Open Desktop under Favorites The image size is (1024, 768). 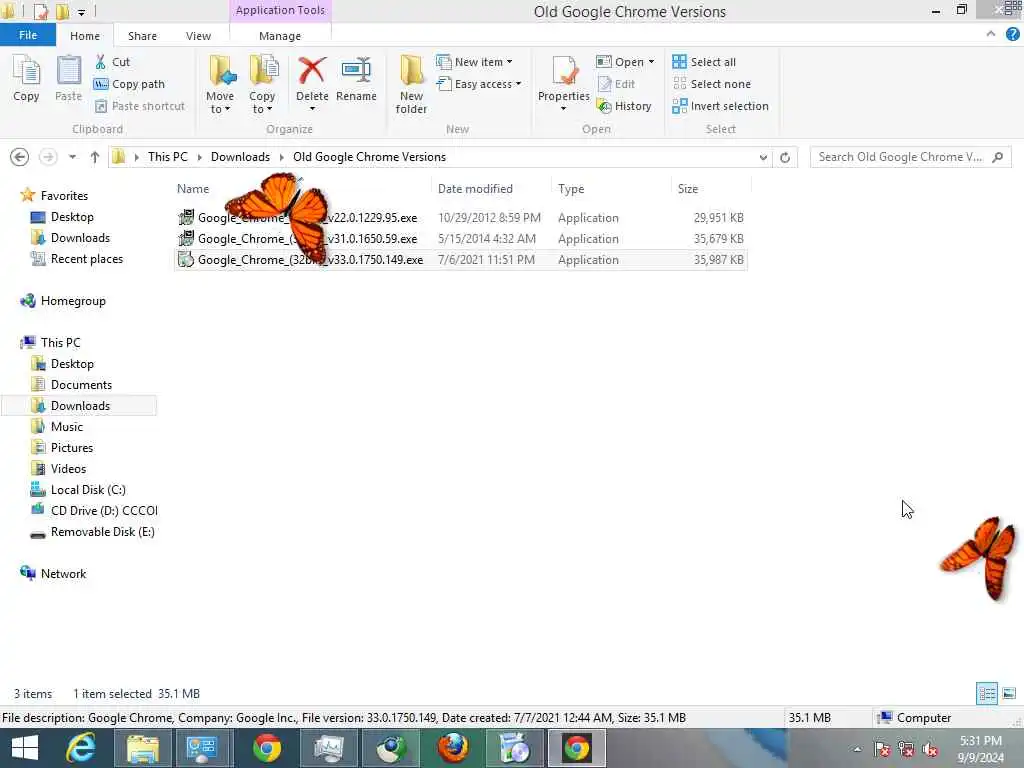(x=63, y=217)
